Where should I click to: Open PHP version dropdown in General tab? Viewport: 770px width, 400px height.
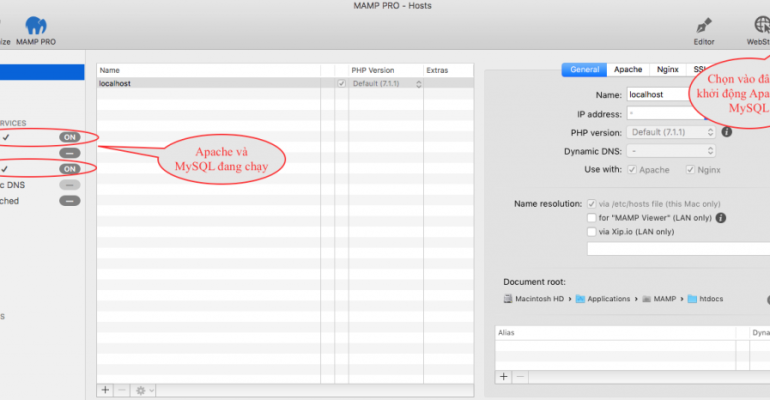(x=671, y=132)
